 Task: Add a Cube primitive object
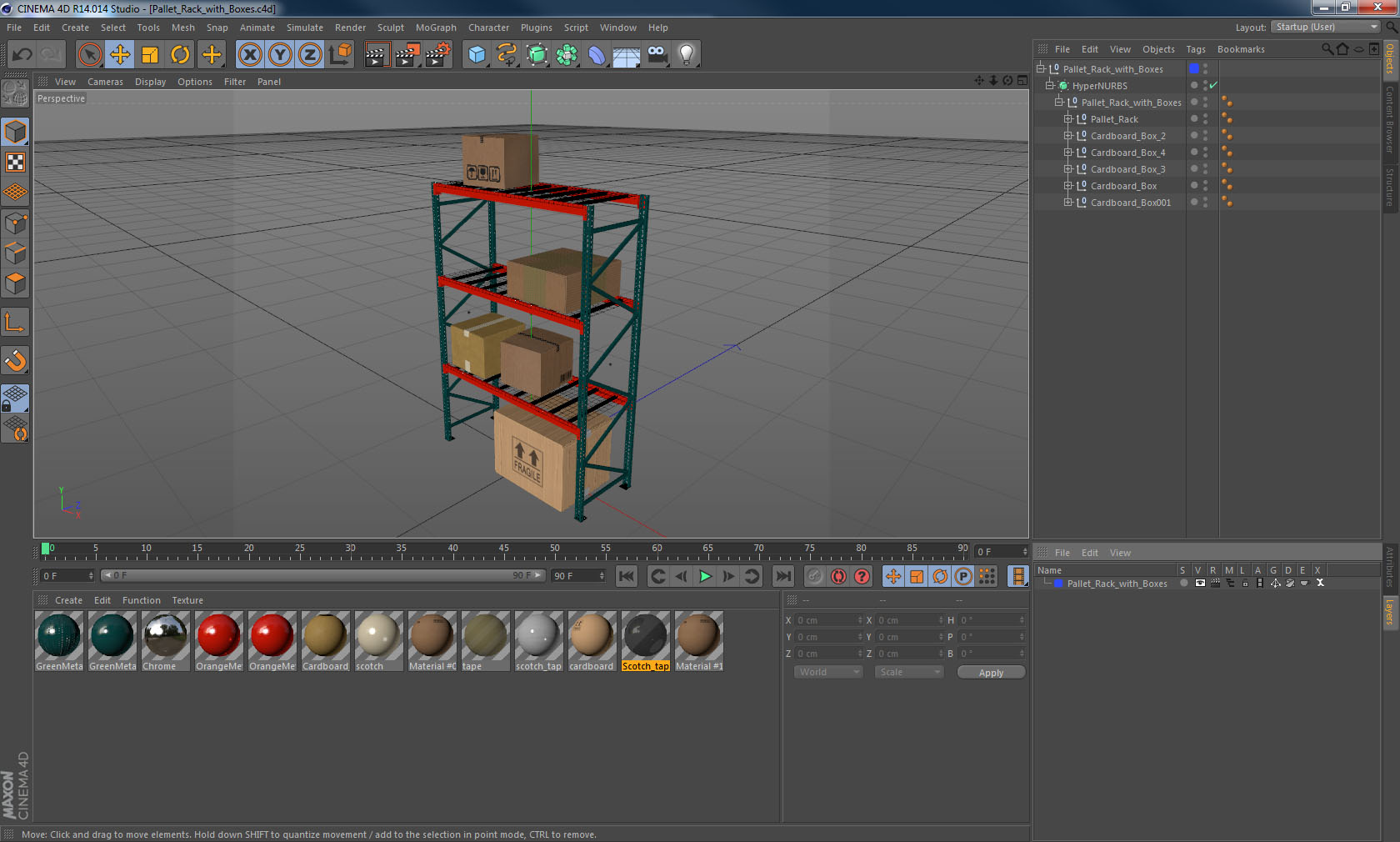click(477, 55)
